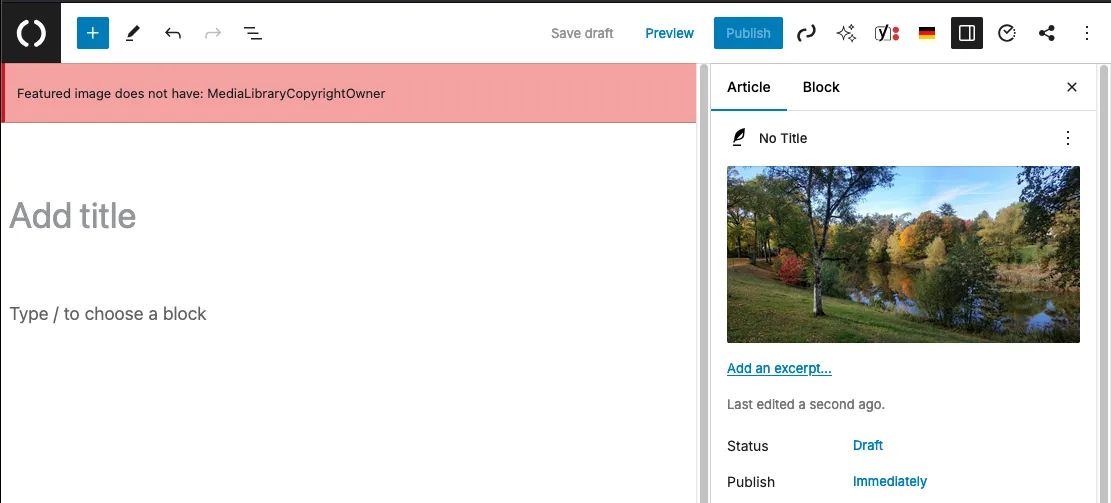
Task: Click the Last edited a second ago text
Action: [806, 405]
